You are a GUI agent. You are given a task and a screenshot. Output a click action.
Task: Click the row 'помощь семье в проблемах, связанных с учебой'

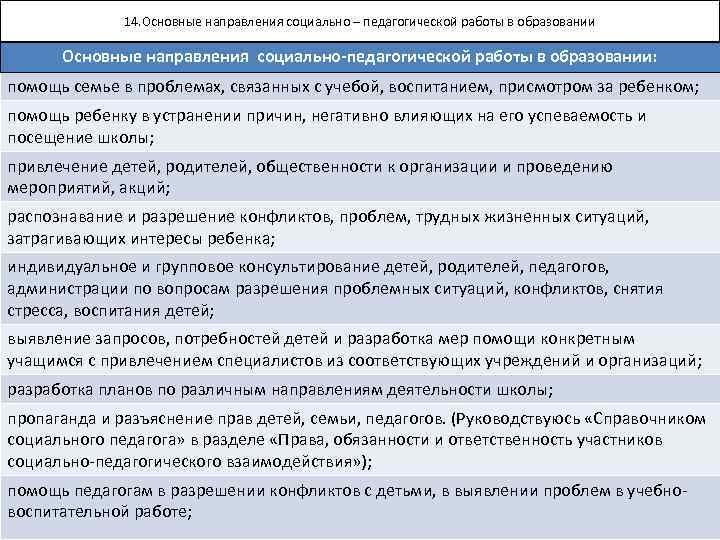(x=360, y=86)
